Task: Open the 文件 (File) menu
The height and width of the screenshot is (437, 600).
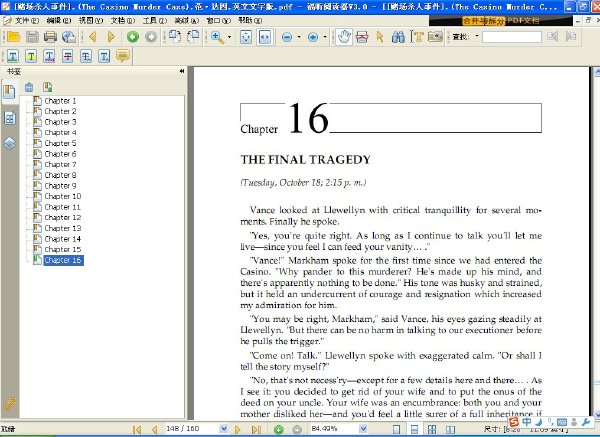Action: pos(27,21)
